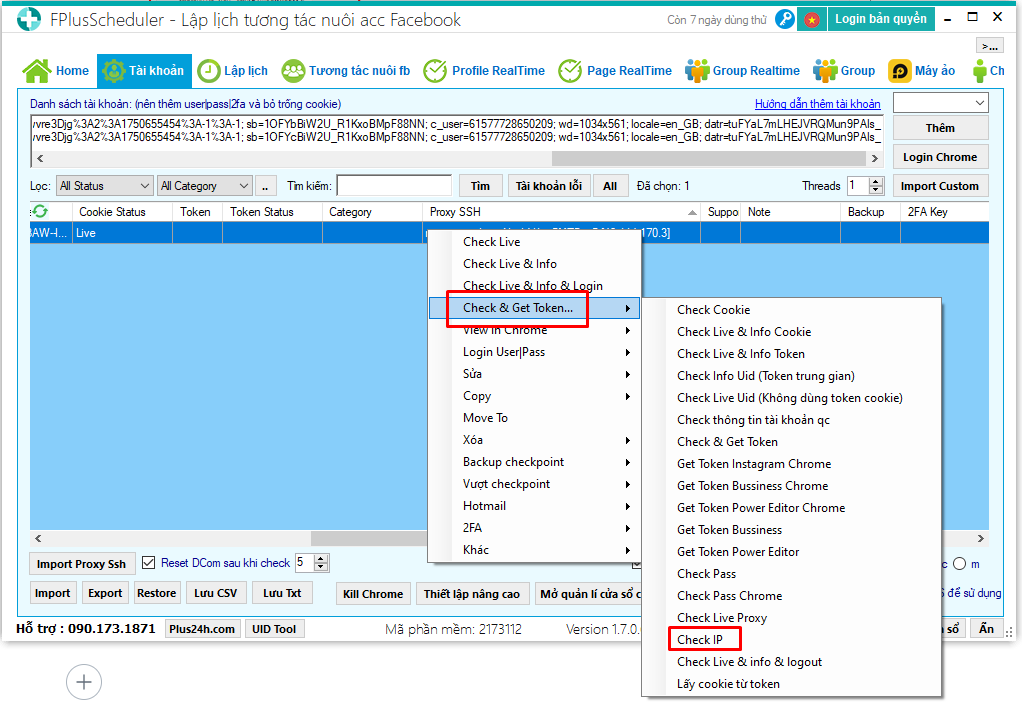
Task: Choose Check Cookie in the submenu
Action: 791,310
